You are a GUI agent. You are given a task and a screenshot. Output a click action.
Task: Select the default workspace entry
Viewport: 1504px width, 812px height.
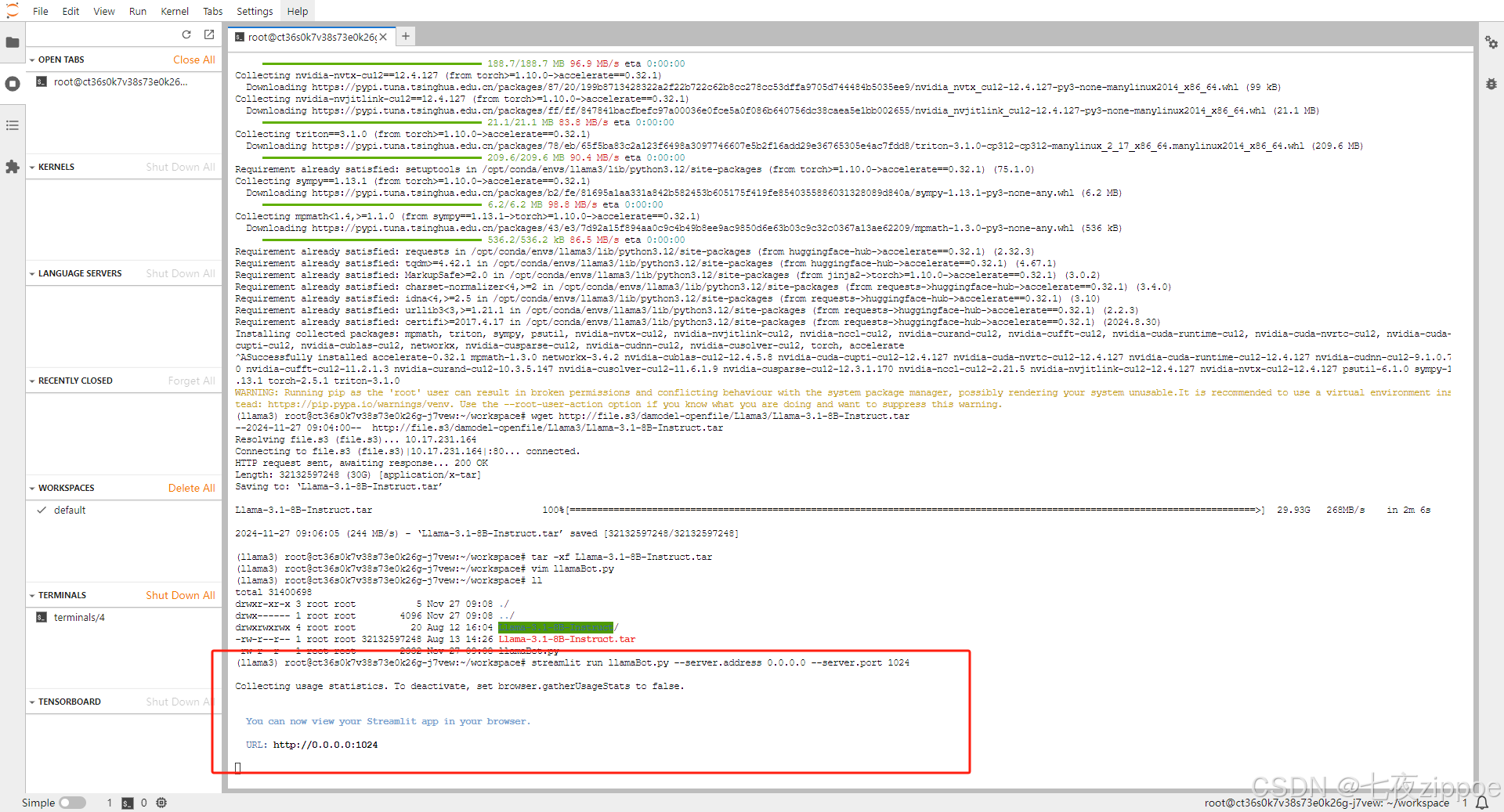click(124, 510)
